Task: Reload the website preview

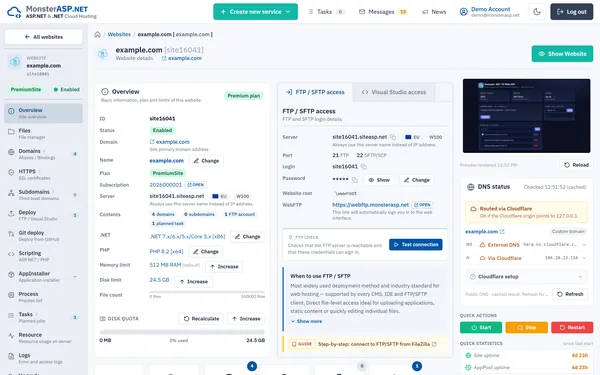Action: [576, 165]
